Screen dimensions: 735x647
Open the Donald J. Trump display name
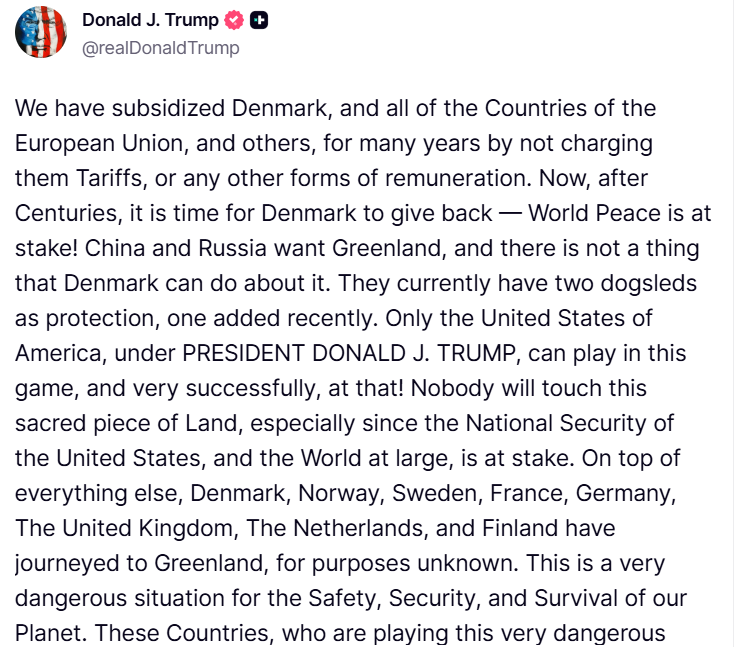(152, 20)
